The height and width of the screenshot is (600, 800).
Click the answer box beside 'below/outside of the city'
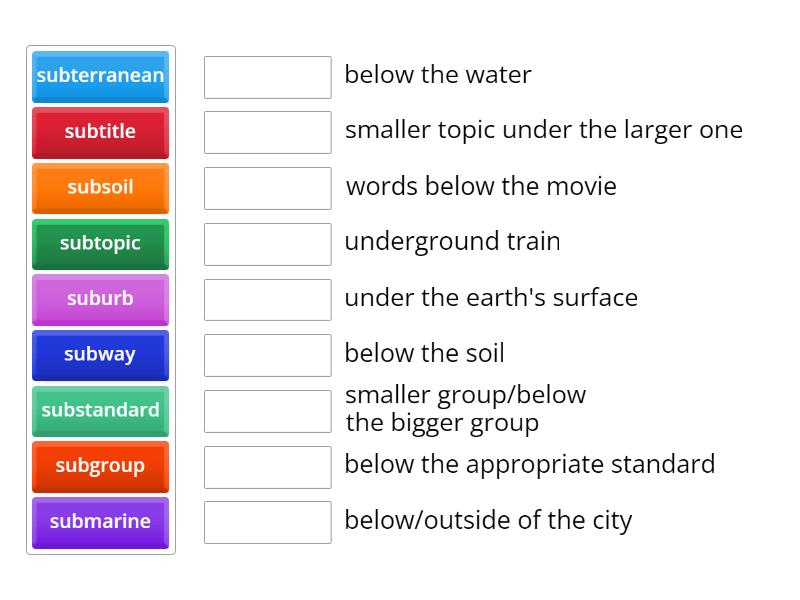[x=267, y=521]
